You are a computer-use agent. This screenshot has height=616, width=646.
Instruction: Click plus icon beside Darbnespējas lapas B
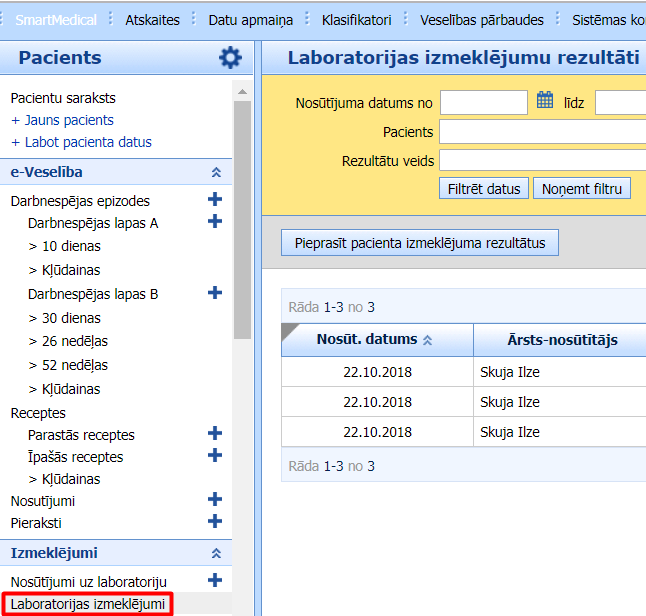click(214, 293)
